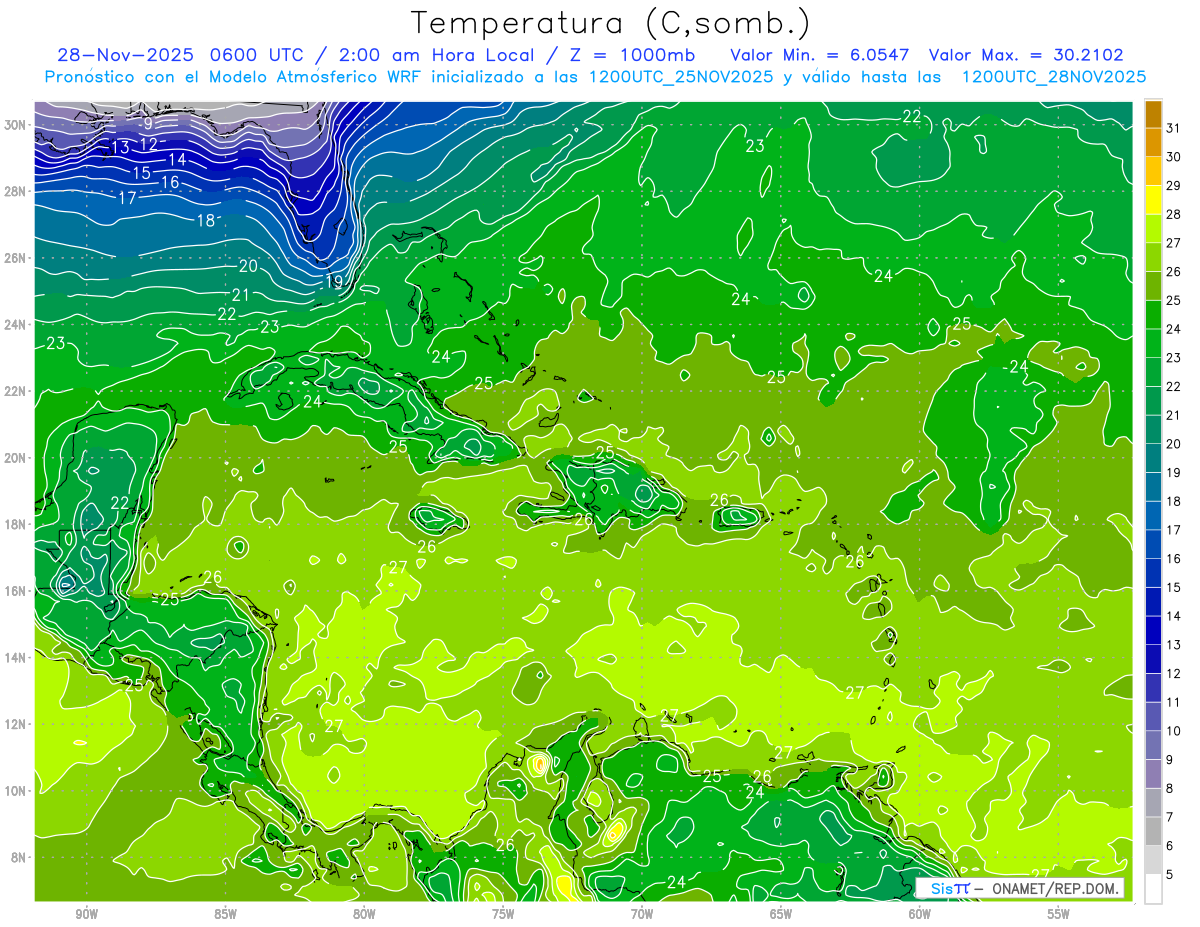1200x927 pixels.
Task: Click the light gray swatch between 5 and 6
Action: pyautogui.click(x=1153, y=860)
